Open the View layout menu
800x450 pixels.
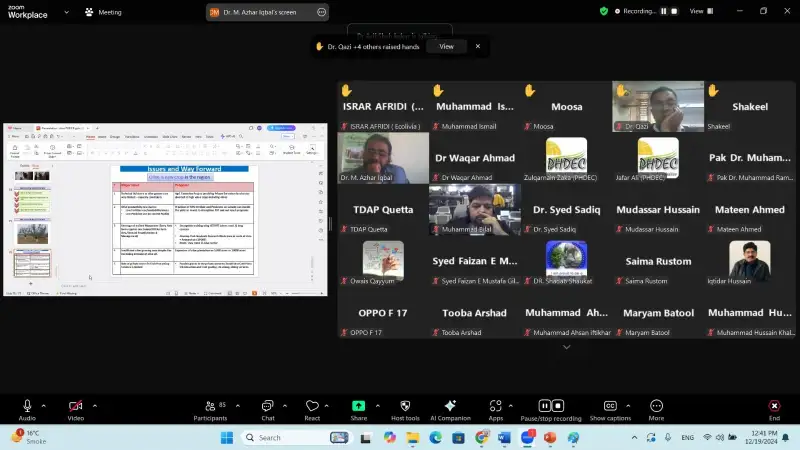[702, 11]
